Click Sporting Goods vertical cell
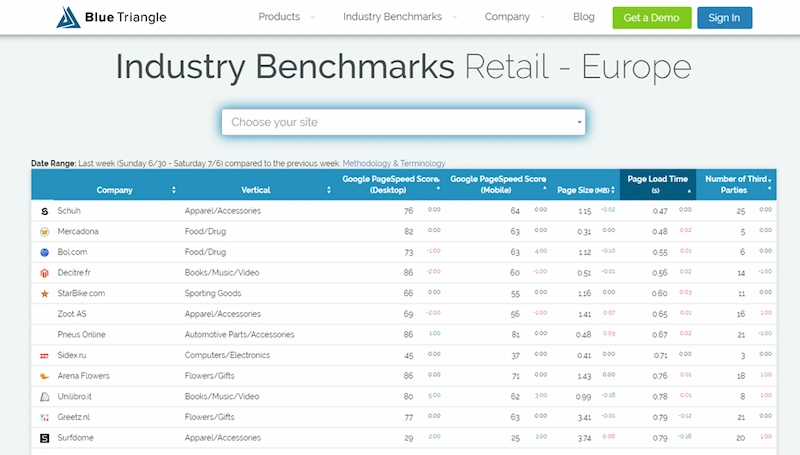The width and height of the screenshot is (800, 455). [213, 293]
